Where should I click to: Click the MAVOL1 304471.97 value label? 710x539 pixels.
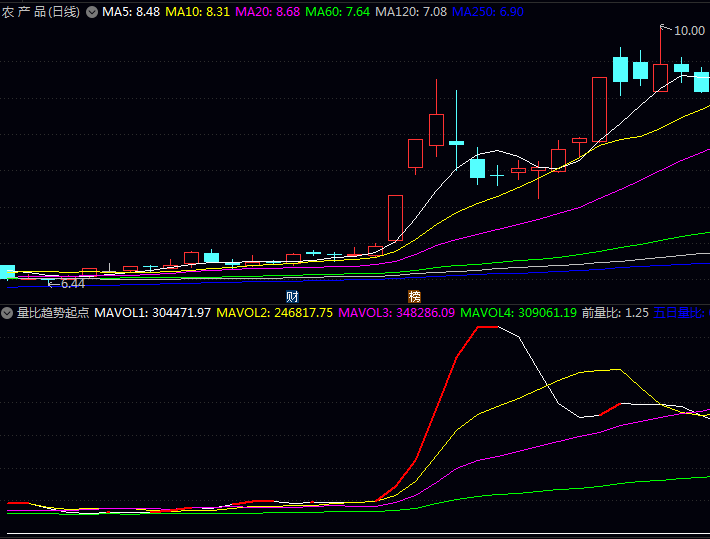[153, 313]
